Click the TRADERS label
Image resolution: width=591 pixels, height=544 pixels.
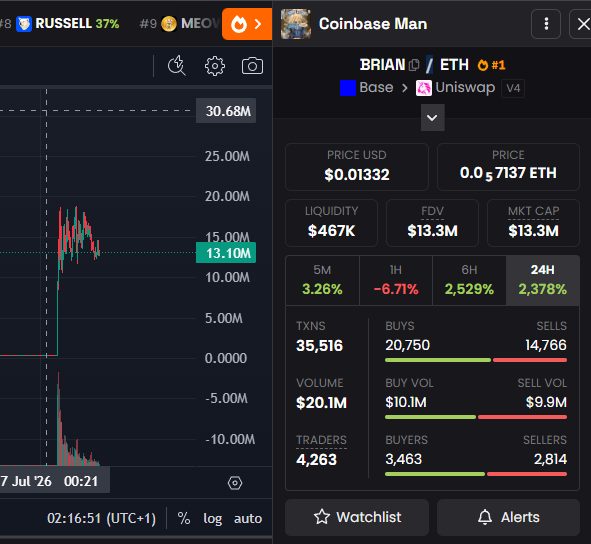[321, 440]
